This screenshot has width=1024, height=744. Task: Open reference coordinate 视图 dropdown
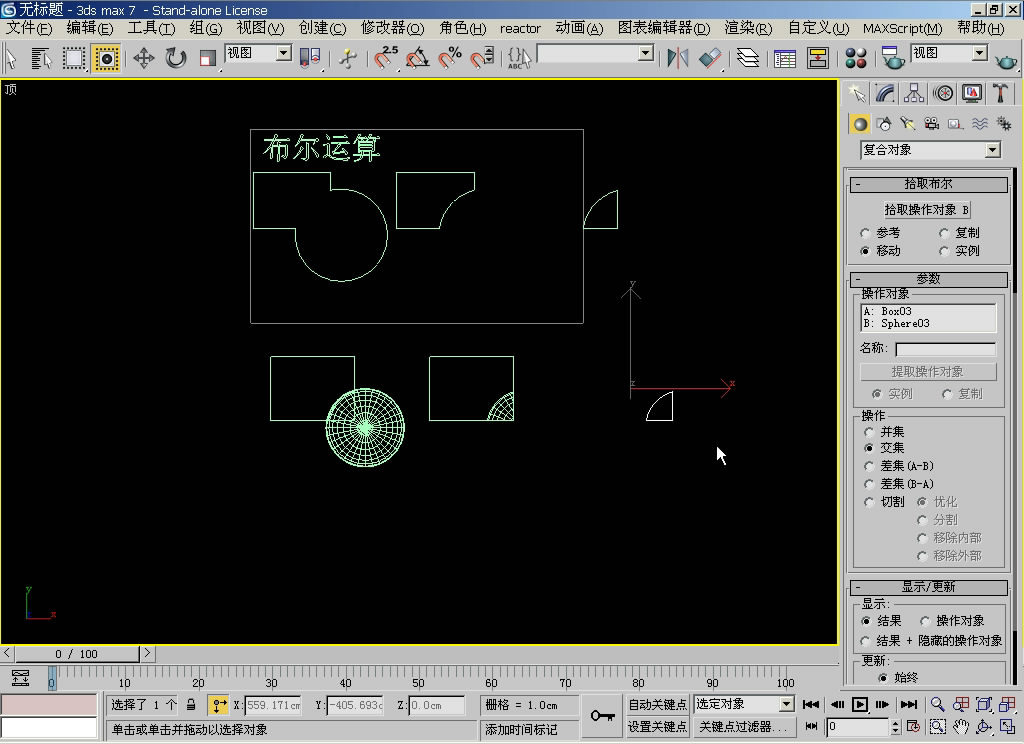[259, 53]
